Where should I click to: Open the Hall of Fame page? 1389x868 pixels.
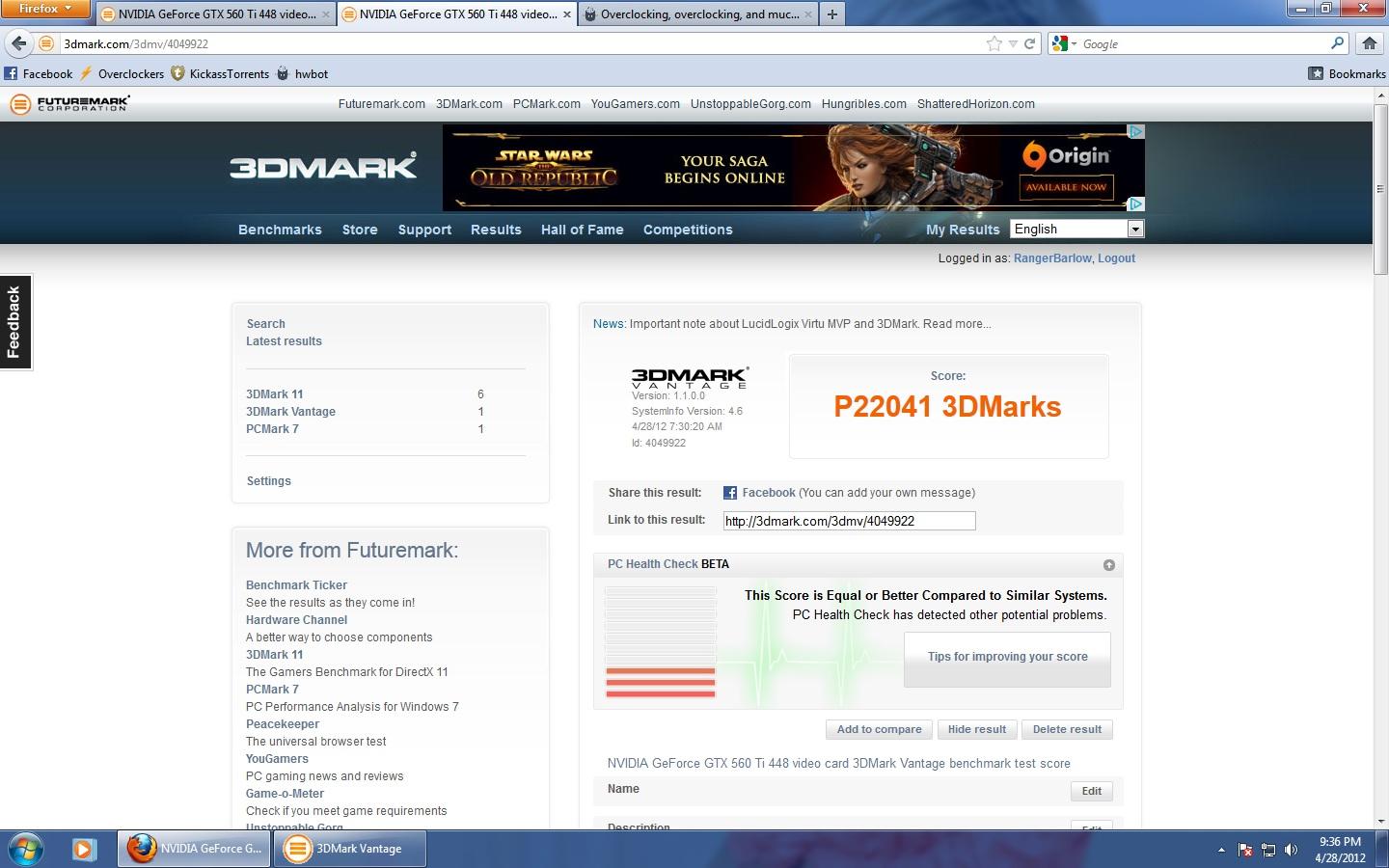[x=582, y=230]
